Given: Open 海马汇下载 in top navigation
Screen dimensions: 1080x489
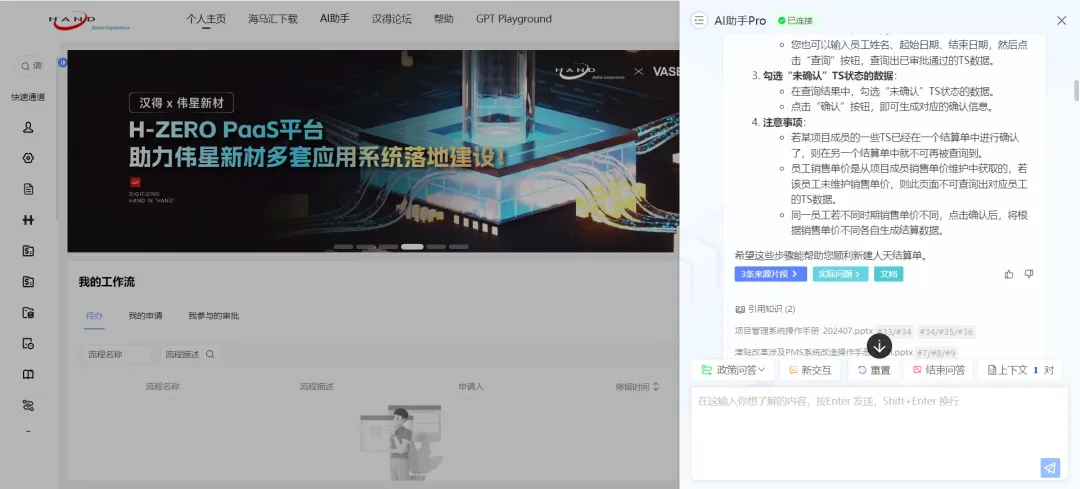Looking at the screenshot, I should tap(273, 19).
